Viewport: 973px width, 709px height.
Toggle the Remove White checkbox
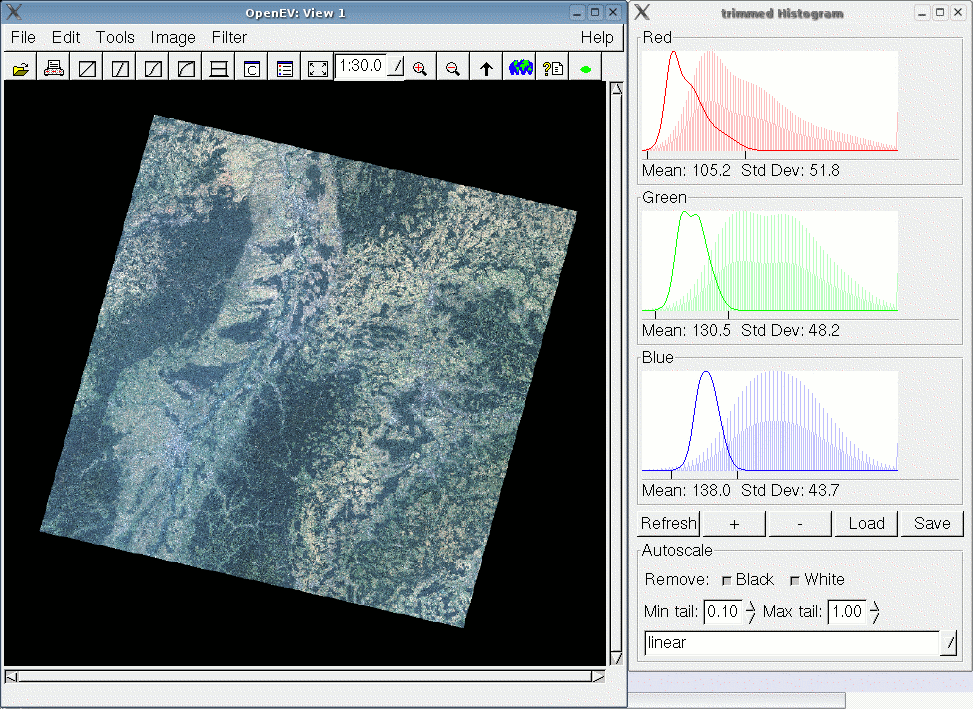795,580
